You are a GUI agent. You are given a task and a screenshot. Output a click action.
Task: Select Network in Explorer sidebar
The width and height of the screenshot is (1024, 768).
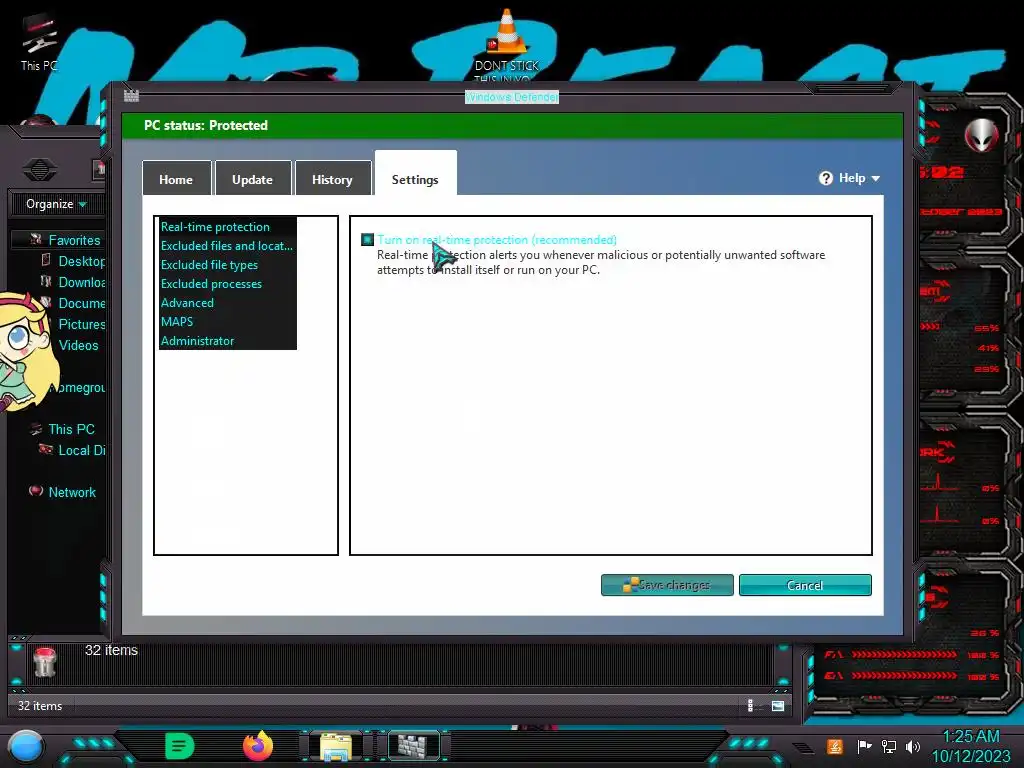coord(72,492)
